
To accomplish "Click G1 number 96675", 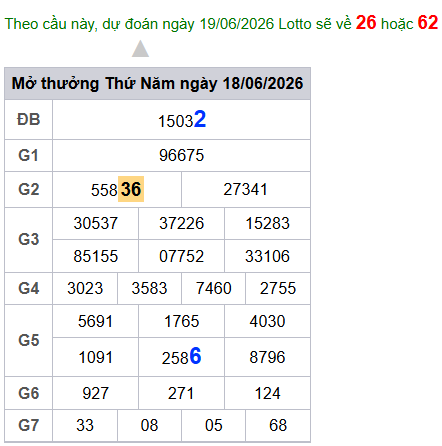I will tap(181, 155).
